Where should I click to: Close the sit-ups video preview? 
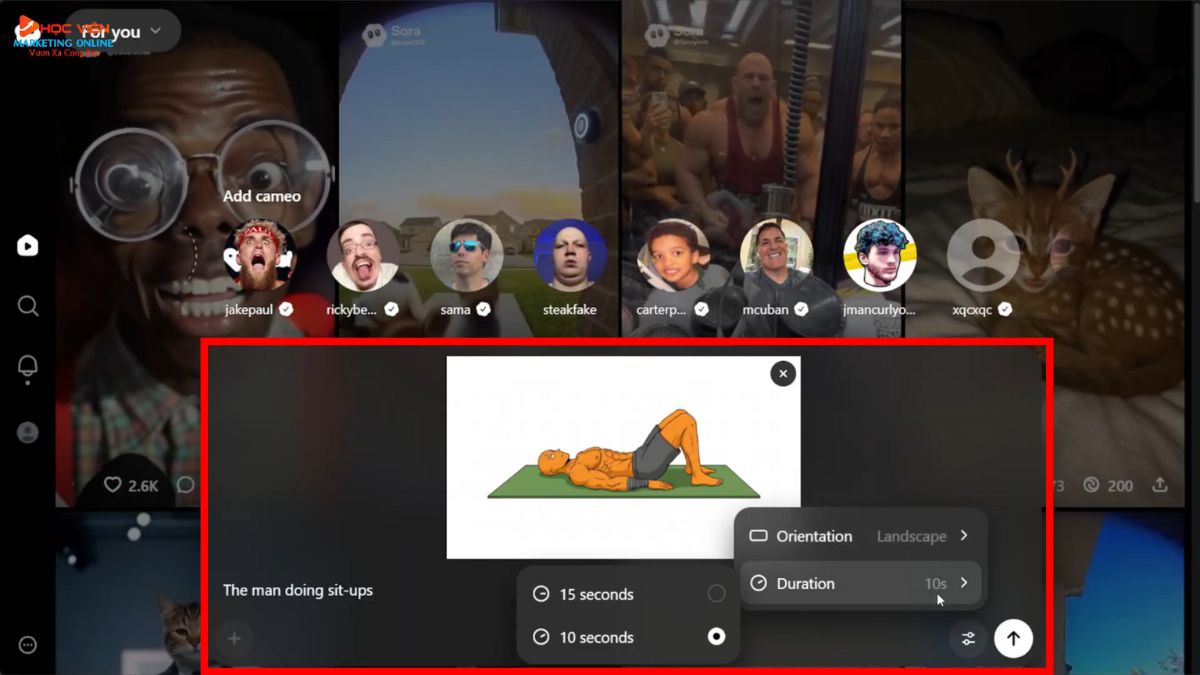(x=782, y=373)
